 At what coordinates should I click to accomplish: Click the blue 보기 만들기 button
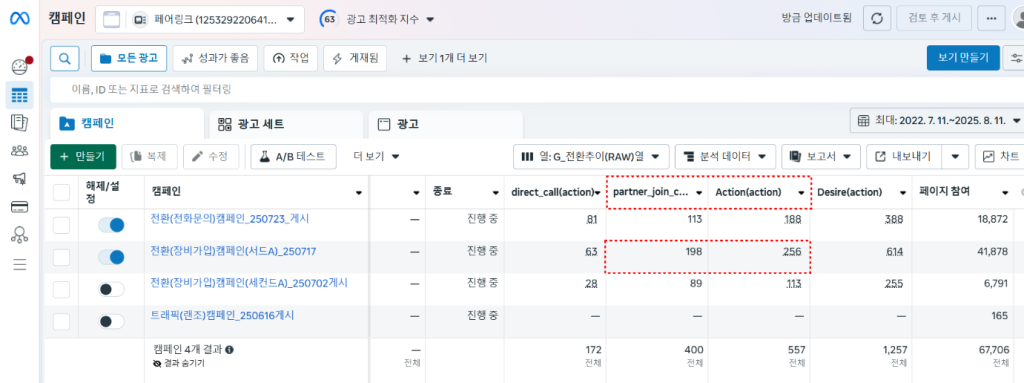coord(963,58)
